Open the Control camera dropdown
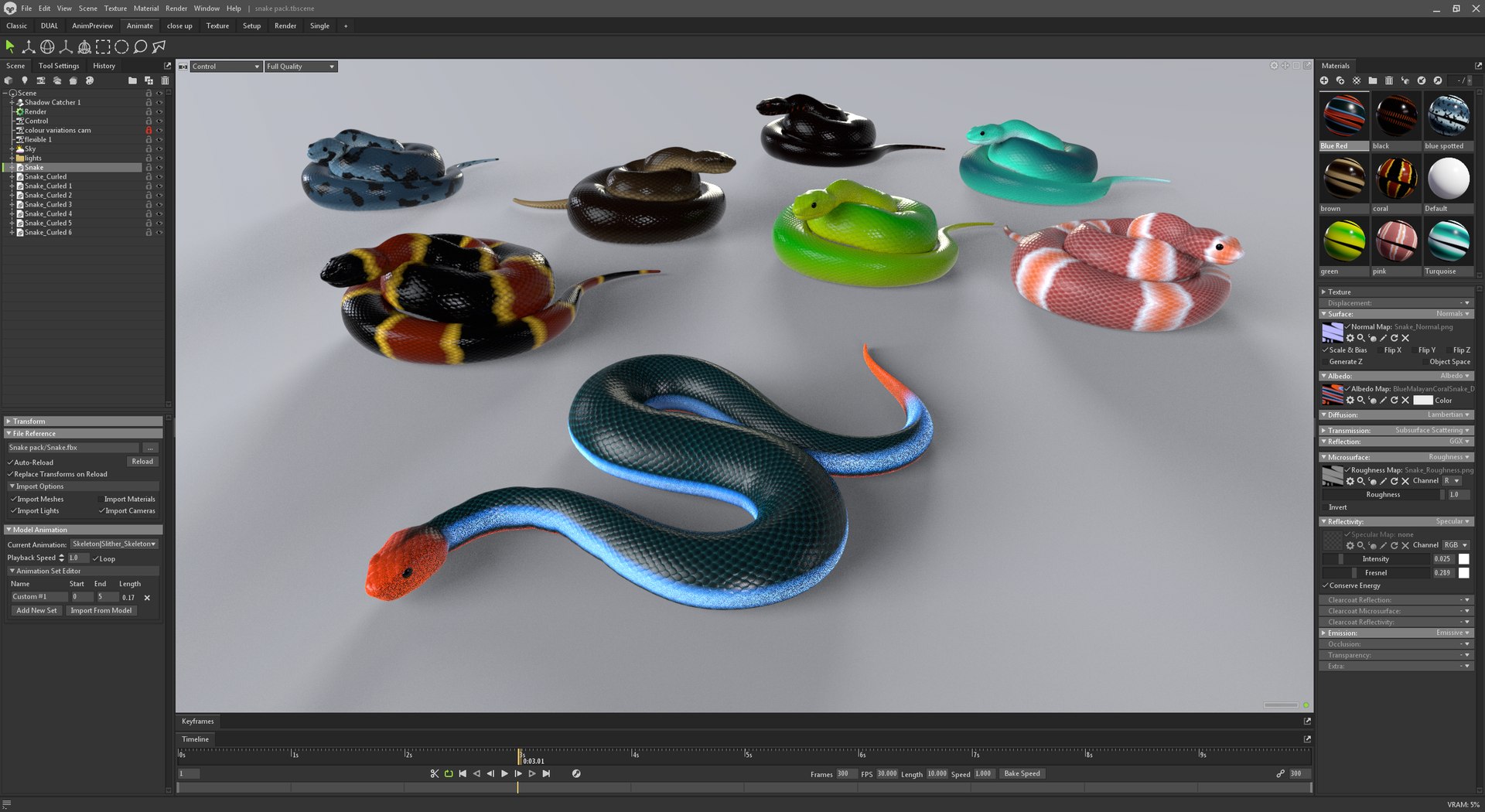The width and height of the screenshot is (1485, 812). tap(226, 67)
